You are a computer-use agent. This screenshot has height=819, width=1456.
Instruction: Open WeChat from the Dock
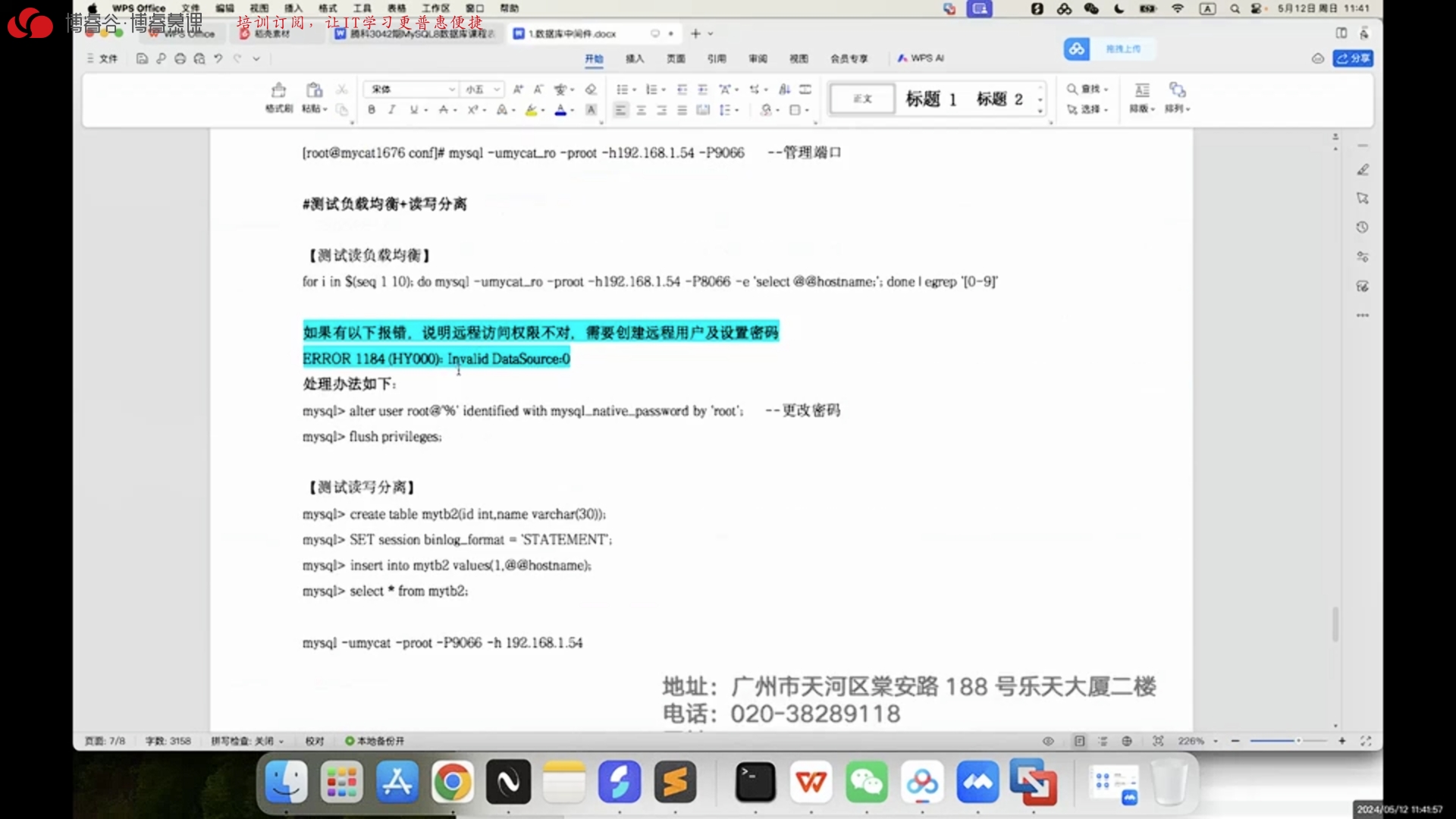[x=867, y=782]
